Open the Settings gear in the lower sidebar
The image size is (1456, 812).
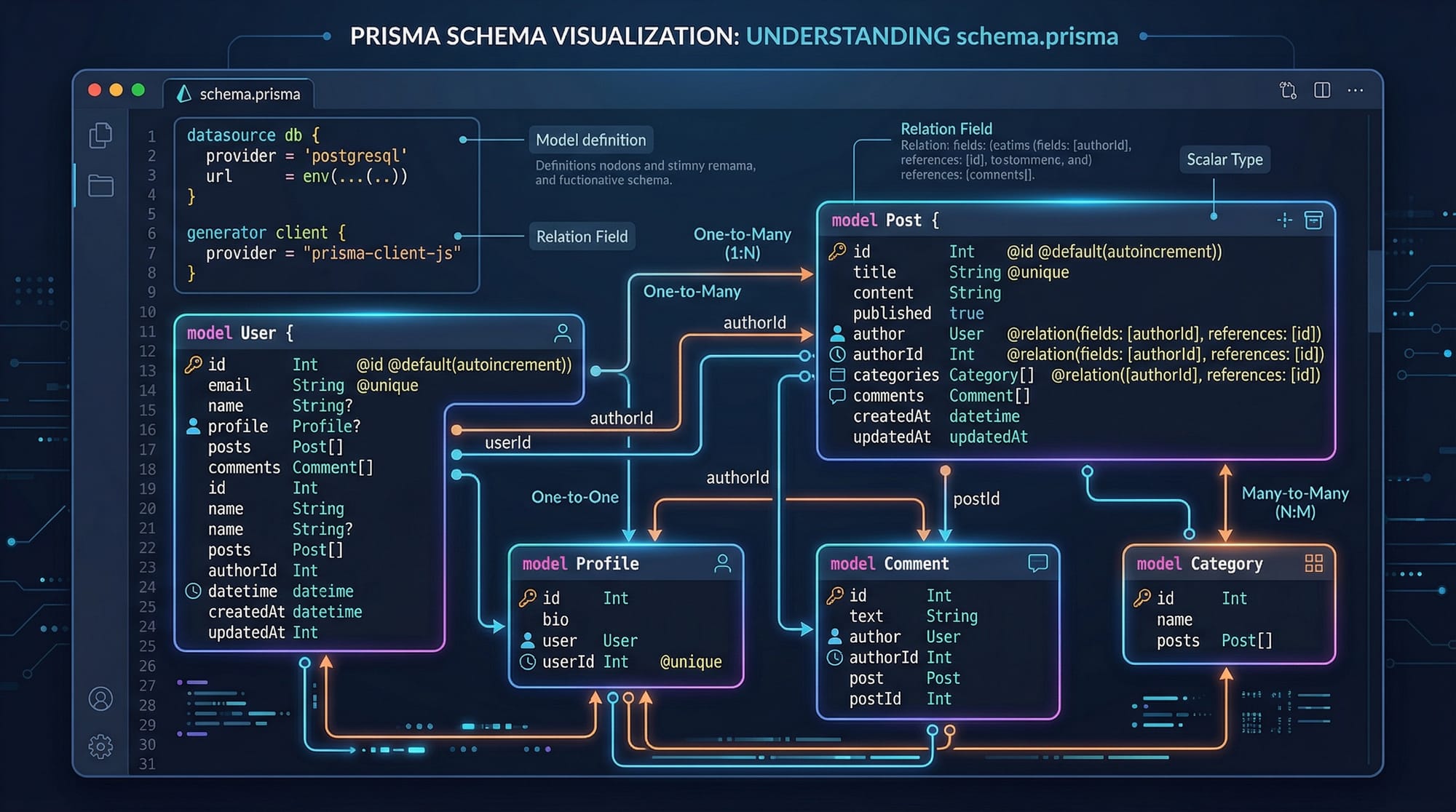(x=100, y=746)
